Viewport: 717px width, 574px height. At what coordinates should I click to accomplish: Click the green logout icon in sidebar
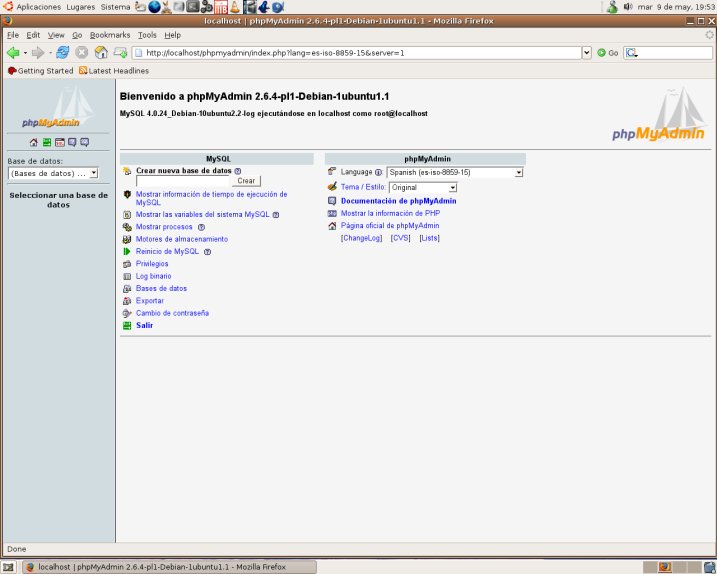coord(47,142)
